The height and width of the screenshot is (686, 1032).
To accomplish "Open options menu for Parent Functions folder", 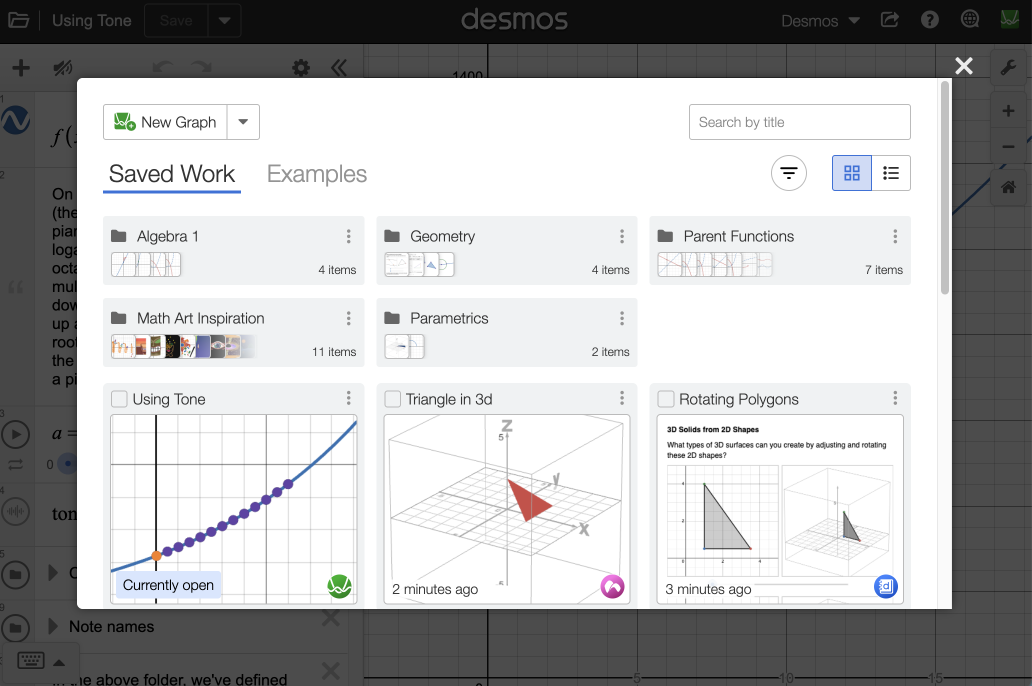I will pyautogui.click(x=894, y=236).
